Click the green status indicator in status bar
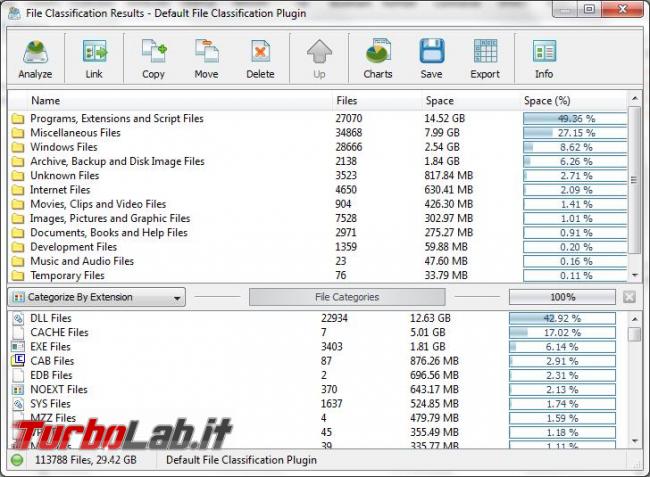The height and width of the screenshot is (477, 650). (x=17, y=460)
